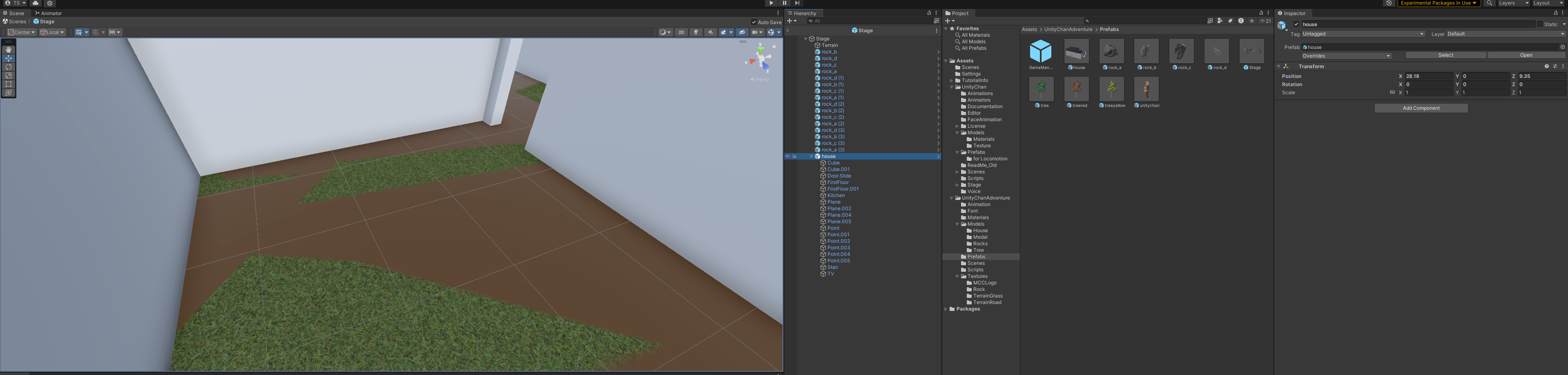Select the Rect transform tool

click(x=9, y=84)
